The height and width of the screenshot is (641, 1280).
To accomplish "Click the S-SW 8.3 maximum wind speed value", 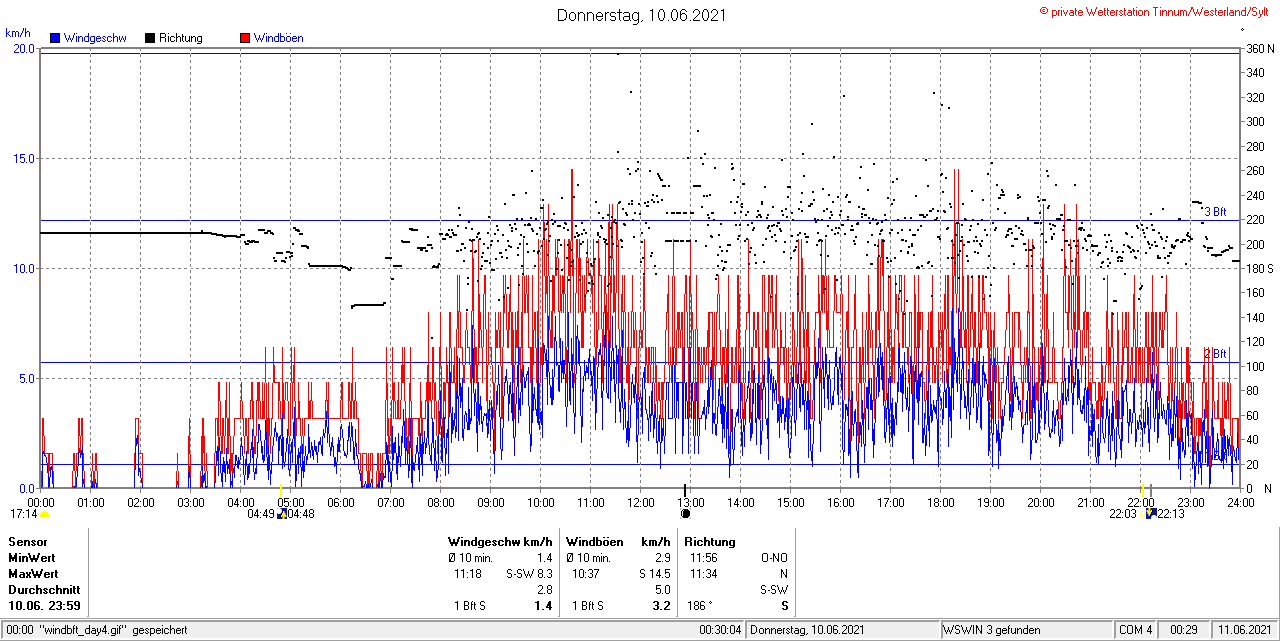I will click(x=530, y=574).
